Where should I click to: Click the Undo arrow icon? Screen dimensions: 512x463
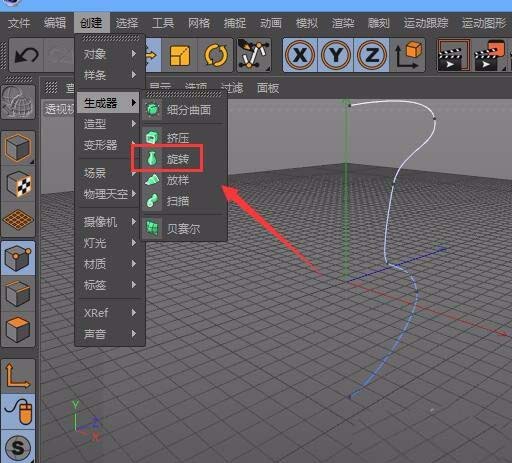tap(26, 55)
